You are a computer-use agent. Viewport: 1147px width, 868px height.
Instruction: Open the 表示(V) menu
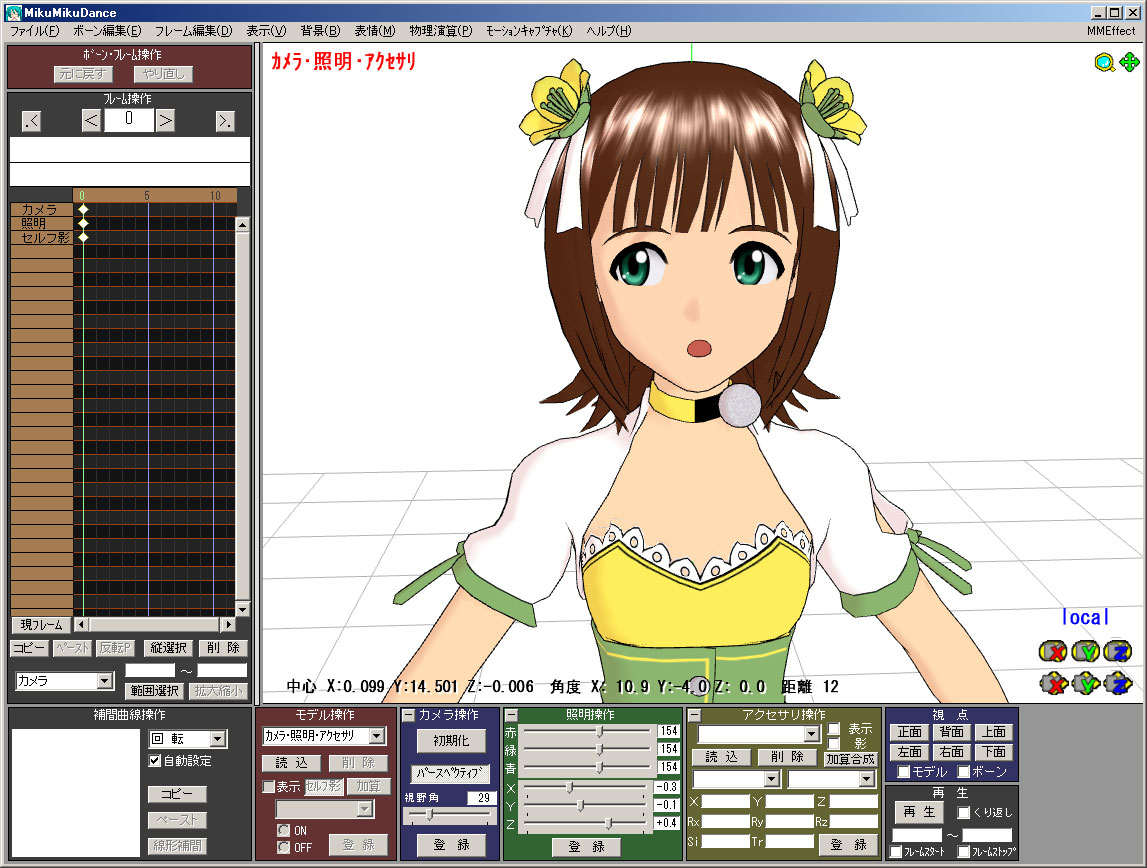click(266, 31)
